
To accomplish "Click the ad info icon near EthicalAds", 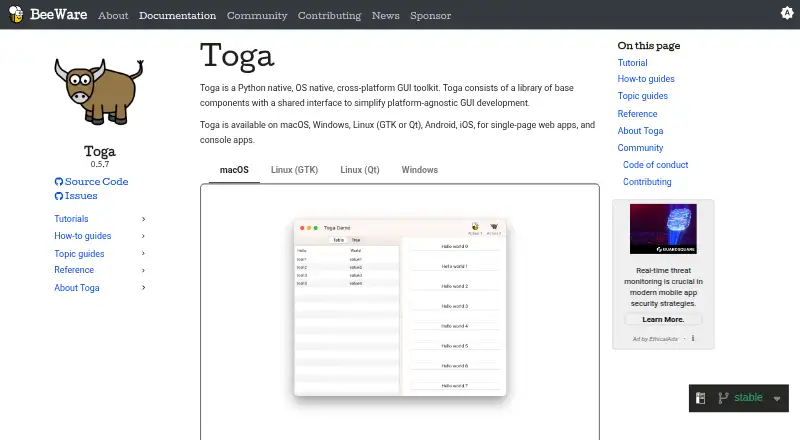I will (x=693, y=338).
